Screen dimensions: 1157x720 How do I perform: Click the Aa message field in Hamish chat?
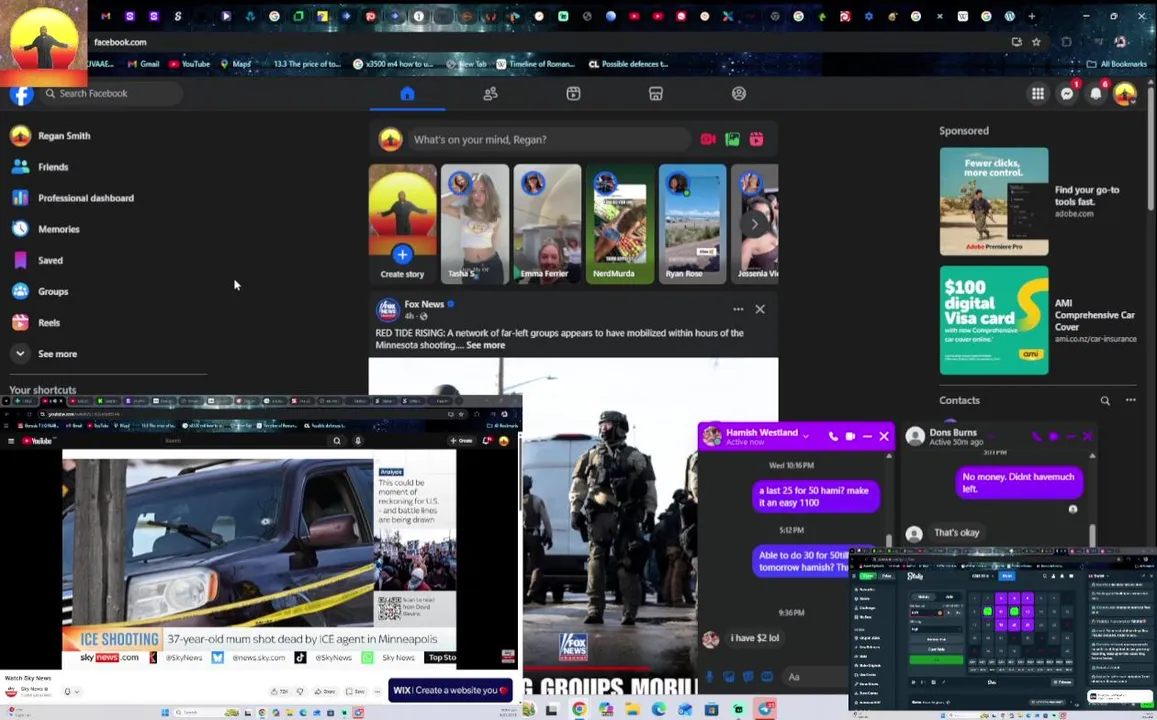(815, 676)
